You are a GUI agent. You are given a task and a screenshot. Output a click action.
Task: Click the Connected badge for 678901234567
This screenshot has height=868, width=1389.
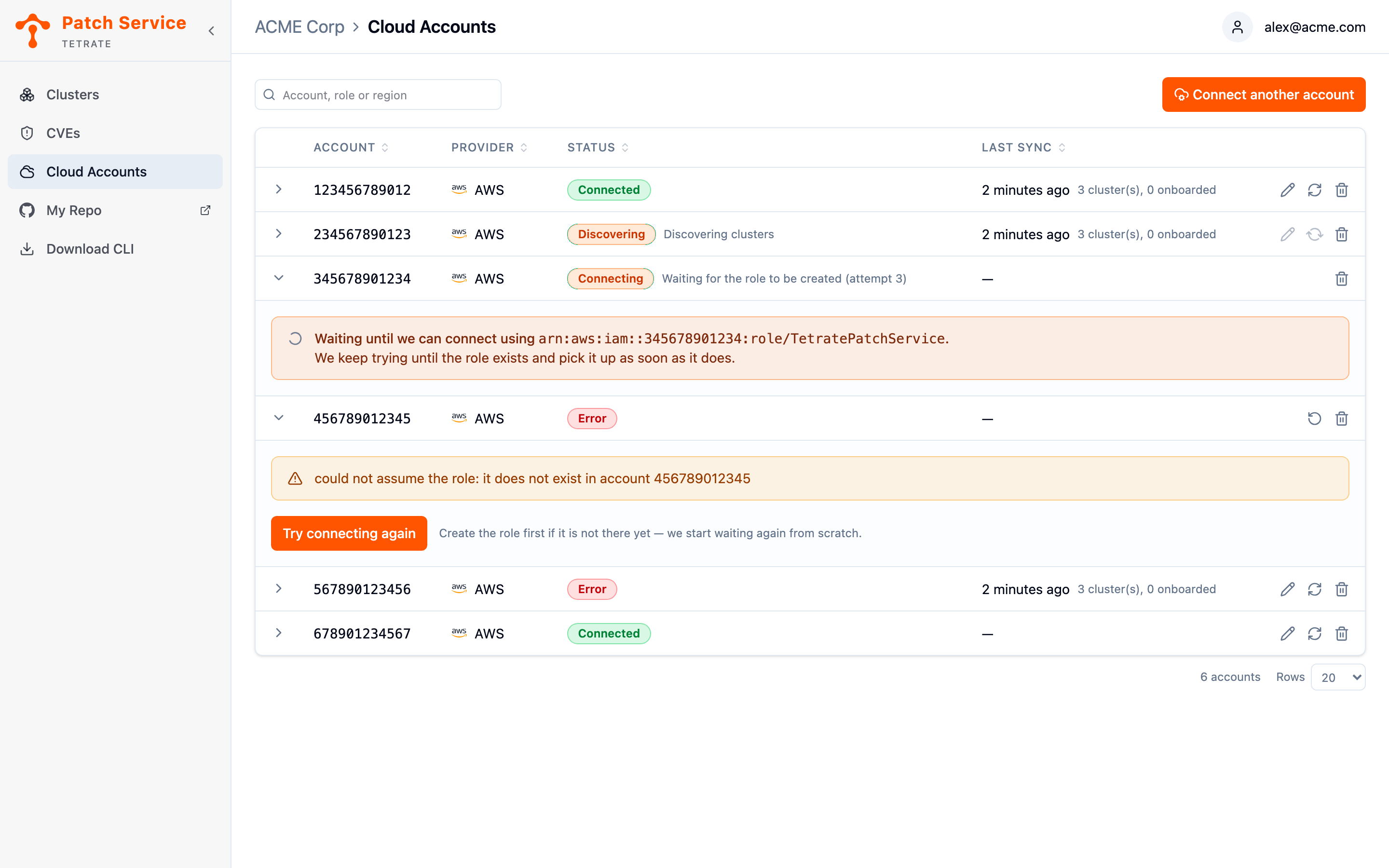tap(609, 633)
